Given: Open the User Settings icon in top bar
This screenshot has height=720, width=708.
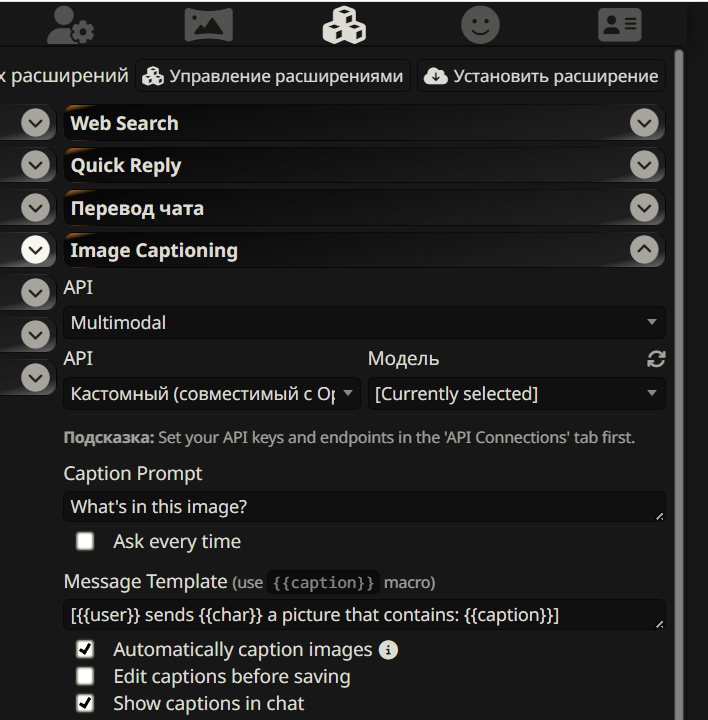Looking at the screenshot, I should click(71, 24).
